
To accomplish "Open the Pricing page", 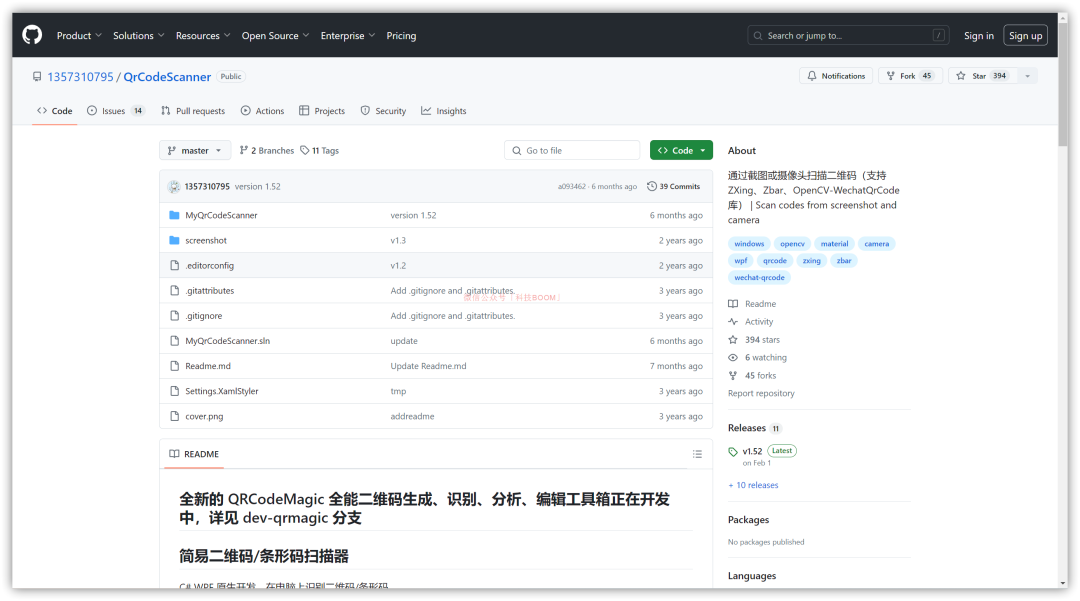I will click(x=401, y=36).
